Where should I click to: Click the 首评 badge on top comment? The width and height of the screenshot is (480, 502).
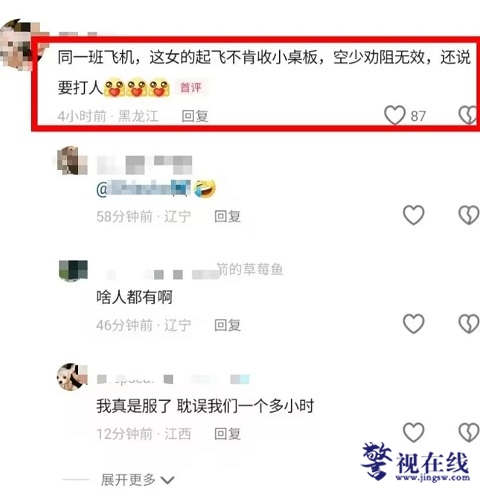pos(191,88)
